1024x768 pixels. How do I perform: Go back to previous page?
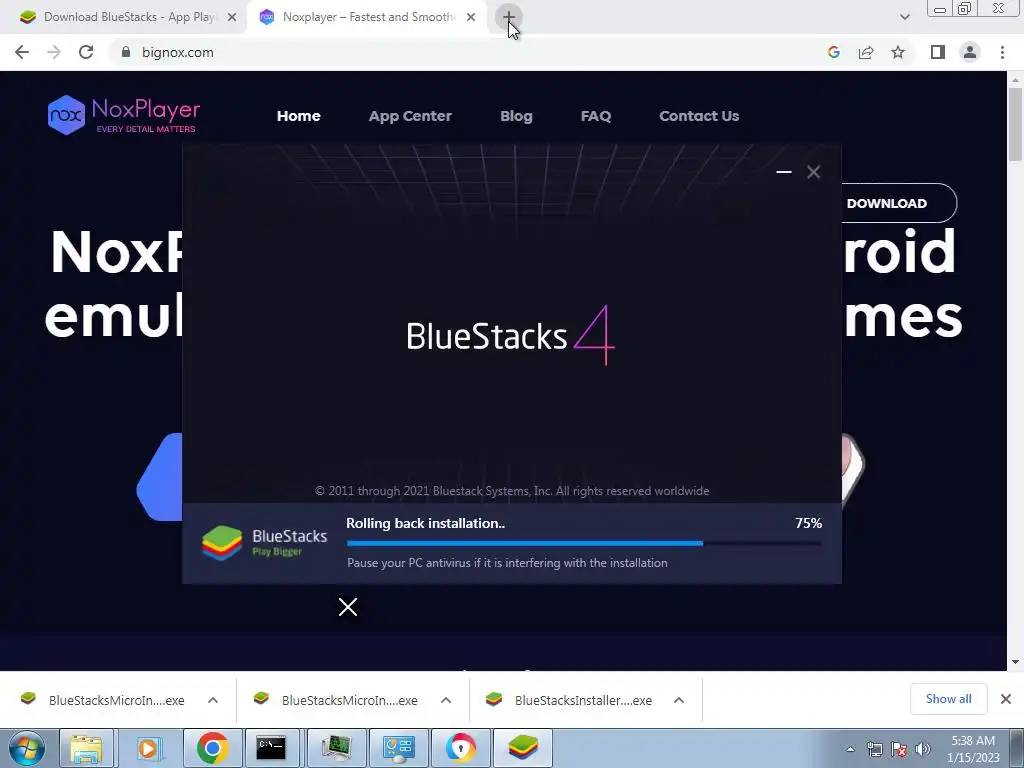point(22,52)
